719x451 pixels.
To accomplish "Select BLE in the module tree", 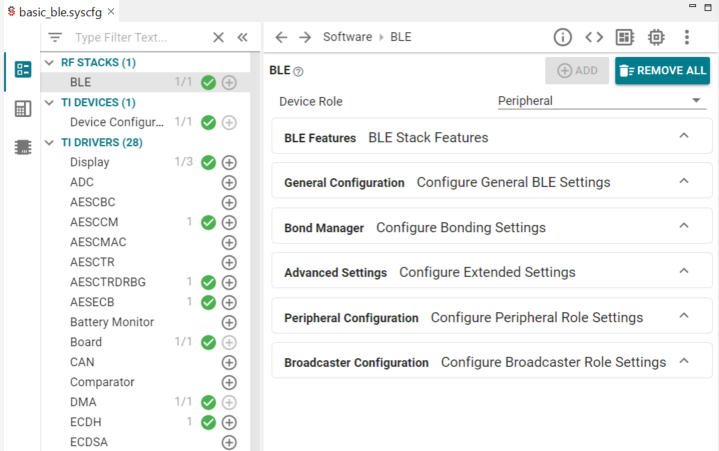I will click(80, 82).
